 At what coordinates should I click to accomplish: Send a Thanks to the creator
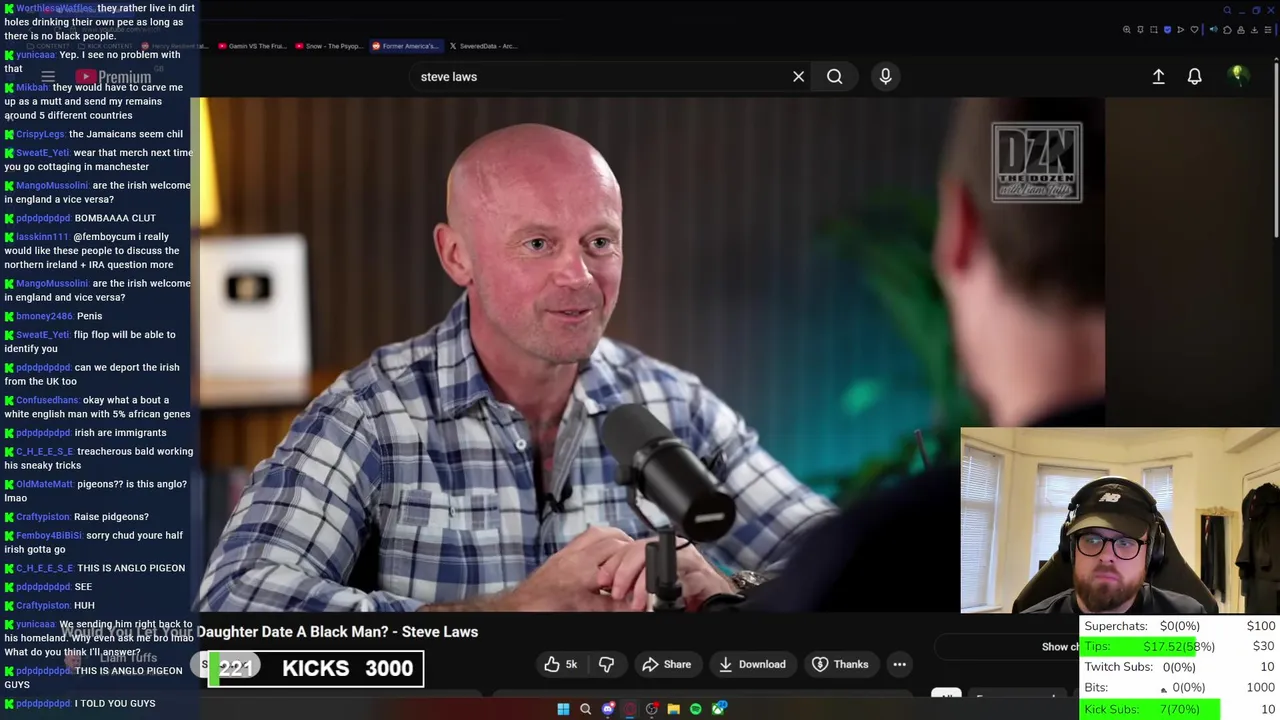tap(840, 664)
